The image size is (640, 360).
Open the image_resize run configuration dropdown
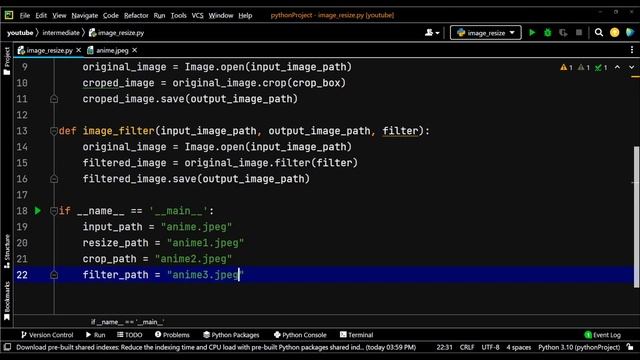click(485, 33)
